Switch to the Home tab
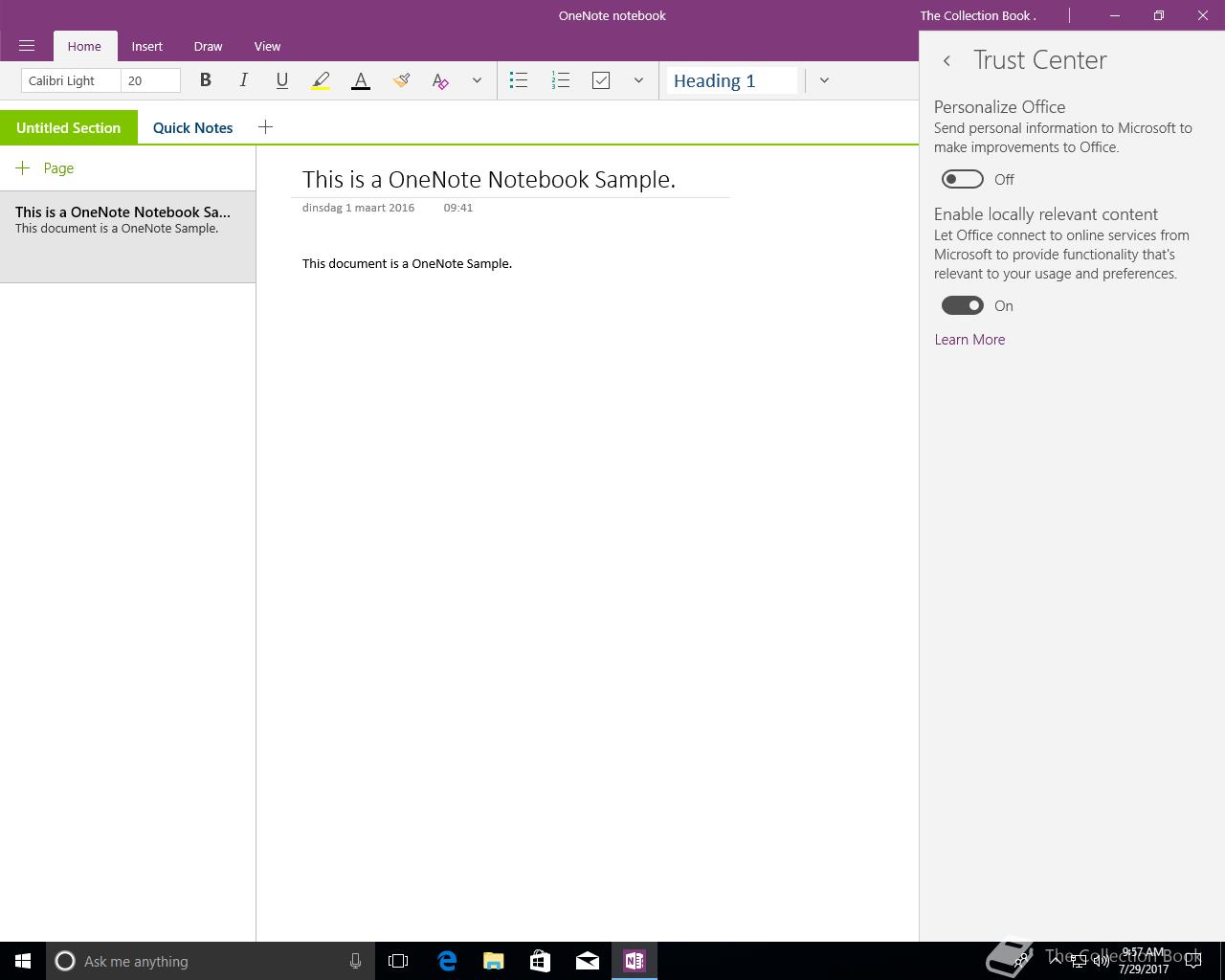 (84, 46)
